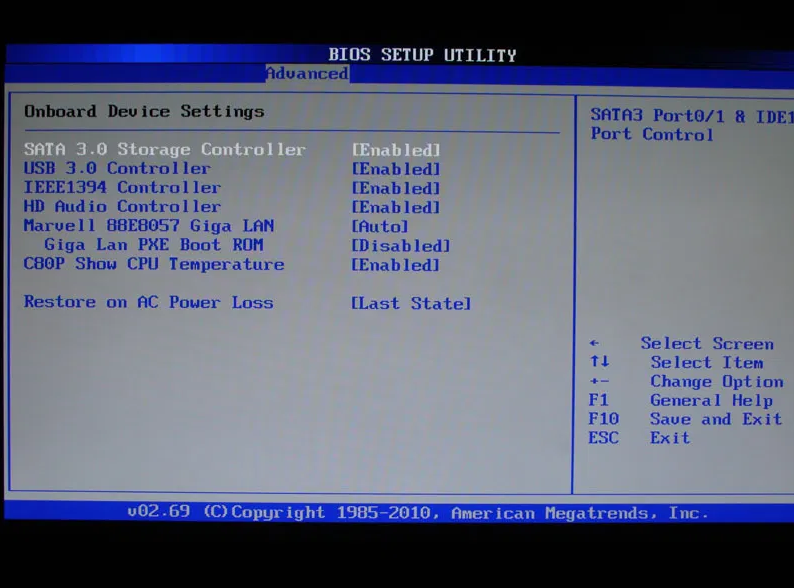
Task: Toggle the USB 3.0 Controller Enabled value
Action: [396, 169]
